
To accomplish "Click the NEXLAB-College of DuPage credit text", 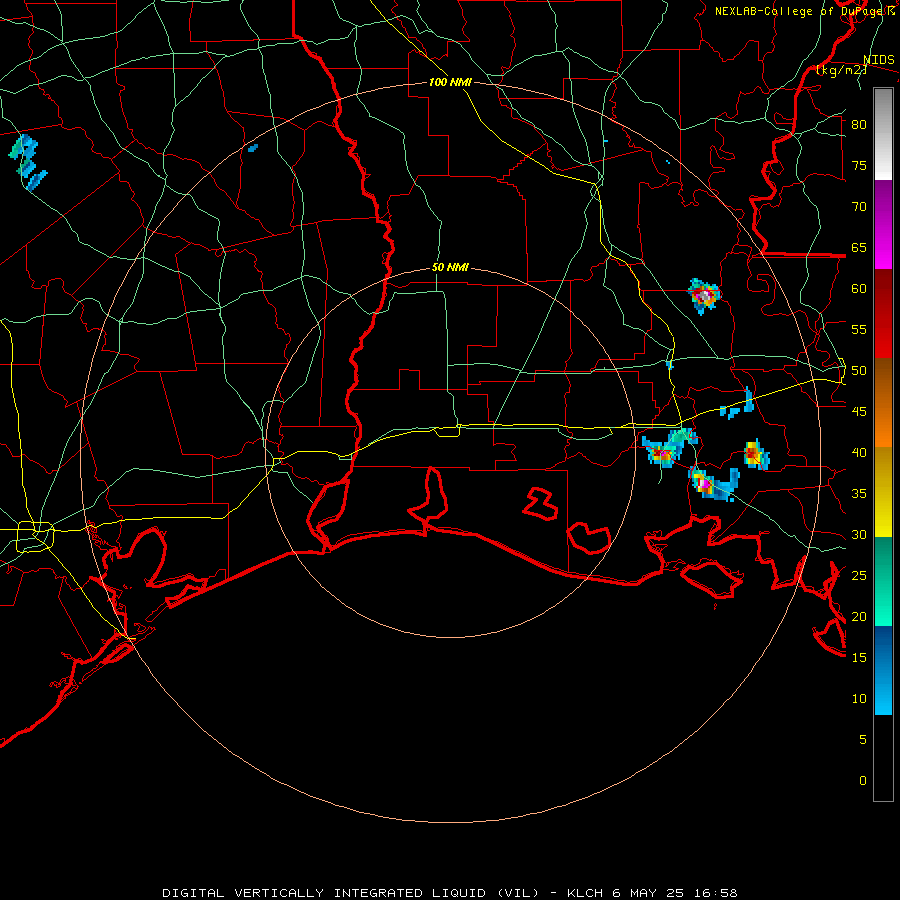I will click(801, 11).
